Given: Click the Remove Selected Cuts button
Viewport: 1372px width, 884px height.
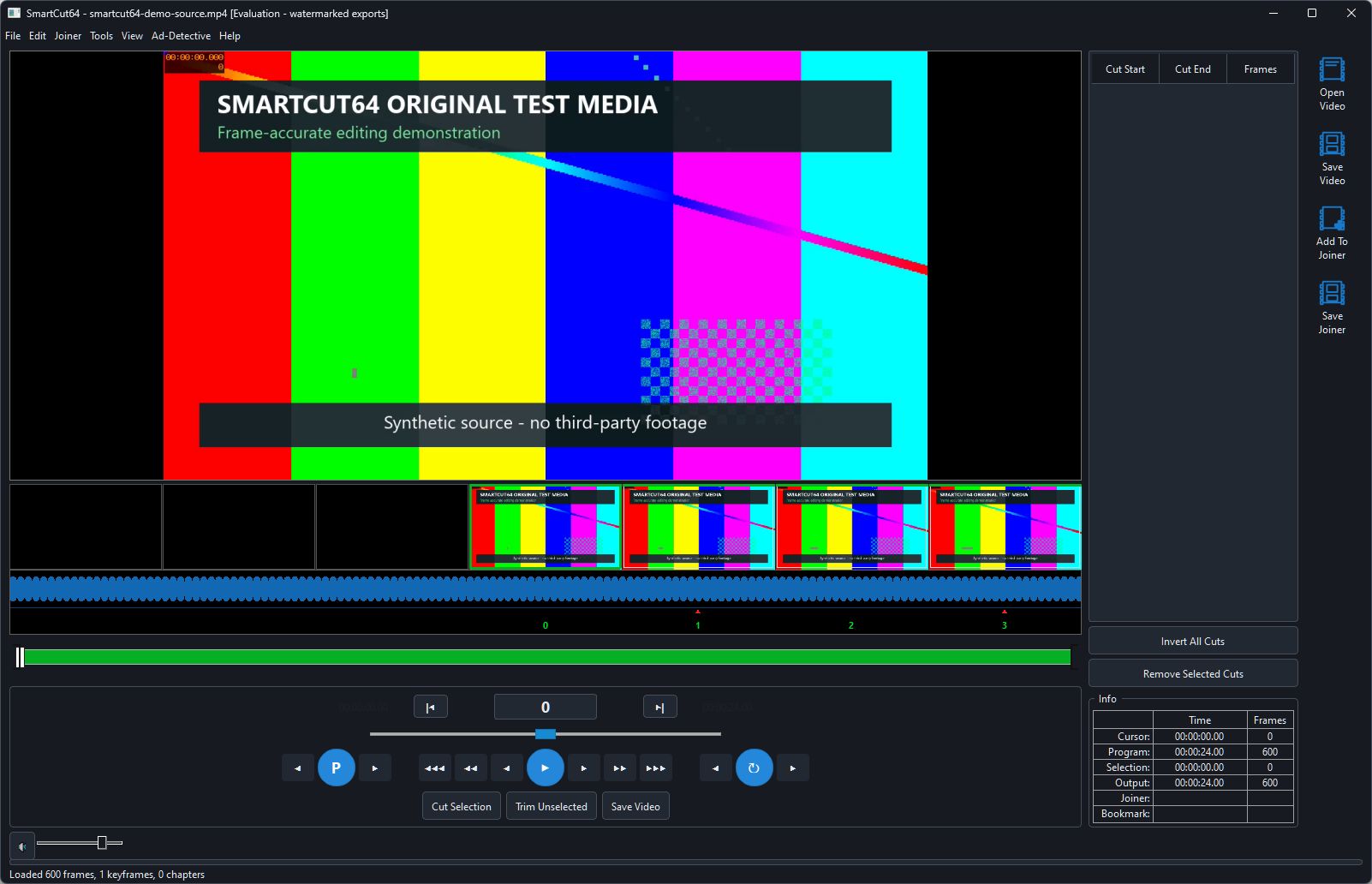Looking at the screenshot, I should 1193,674.
